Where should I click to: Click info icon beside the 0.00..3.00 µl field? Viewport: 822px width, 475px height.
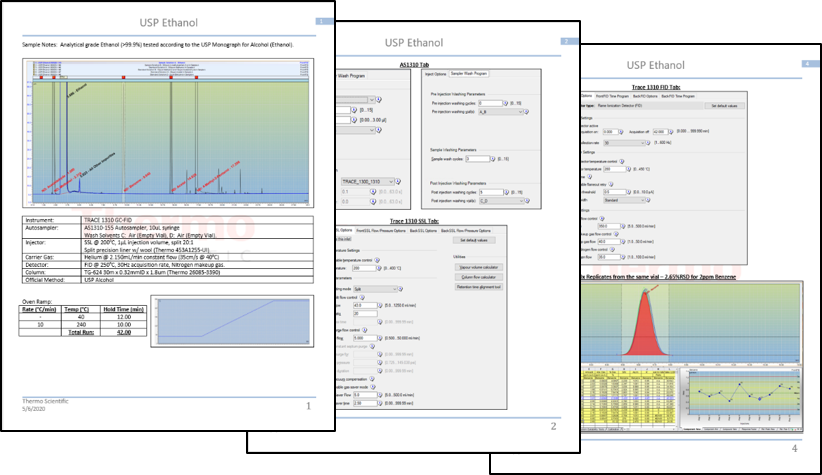[x=354, y=120]
